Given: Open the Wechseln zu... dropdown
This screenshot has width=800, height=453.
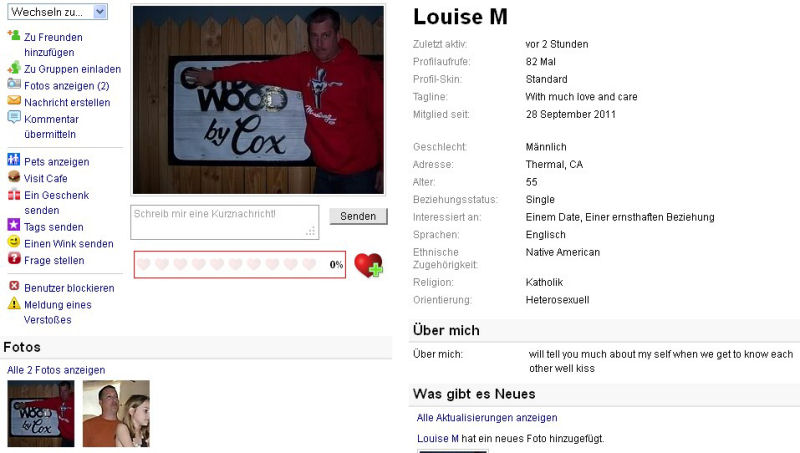Looking at the screenshot, I should [57, 12].
